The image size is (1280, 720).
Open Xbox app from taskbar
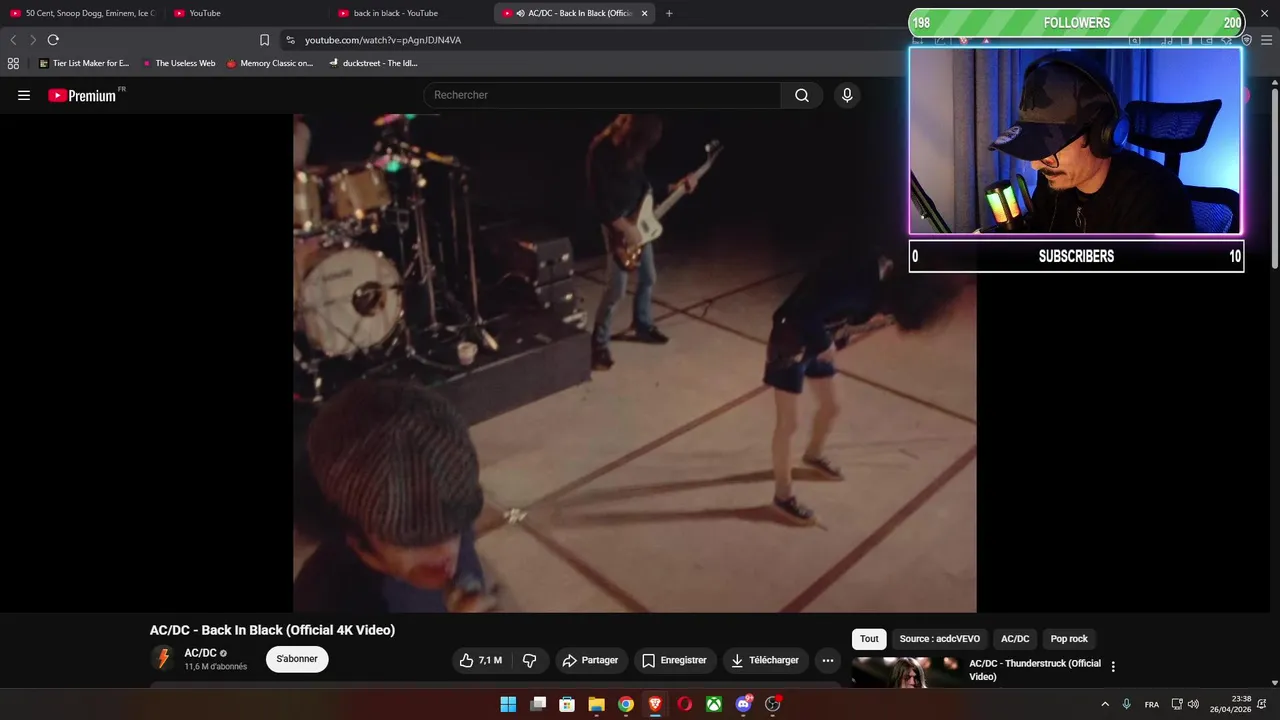tap(714, 704)
